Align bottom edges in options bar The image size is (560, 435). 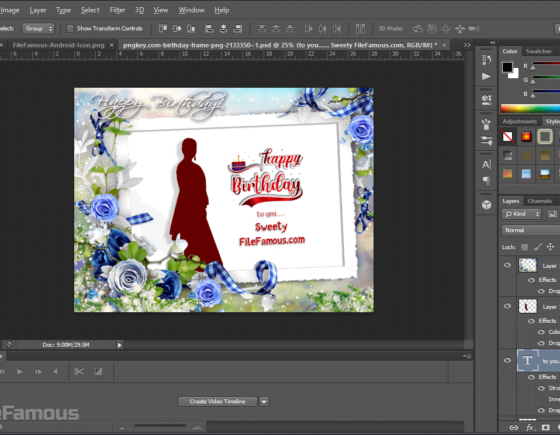[x=191, y=29]
